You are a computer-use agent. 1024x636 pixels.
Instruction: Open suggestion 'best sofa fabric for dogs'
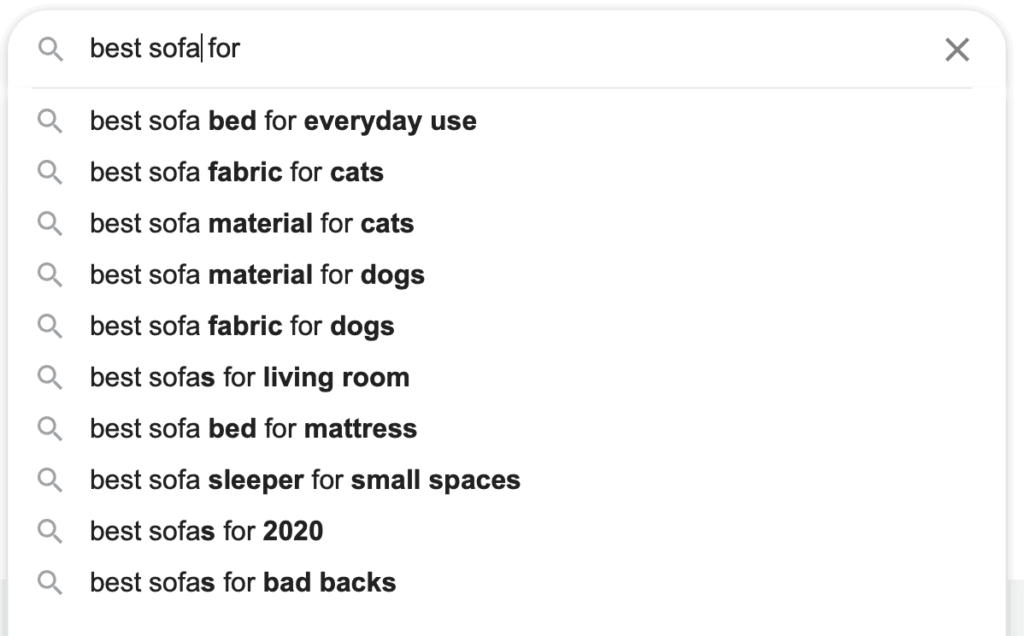[242, 326]
